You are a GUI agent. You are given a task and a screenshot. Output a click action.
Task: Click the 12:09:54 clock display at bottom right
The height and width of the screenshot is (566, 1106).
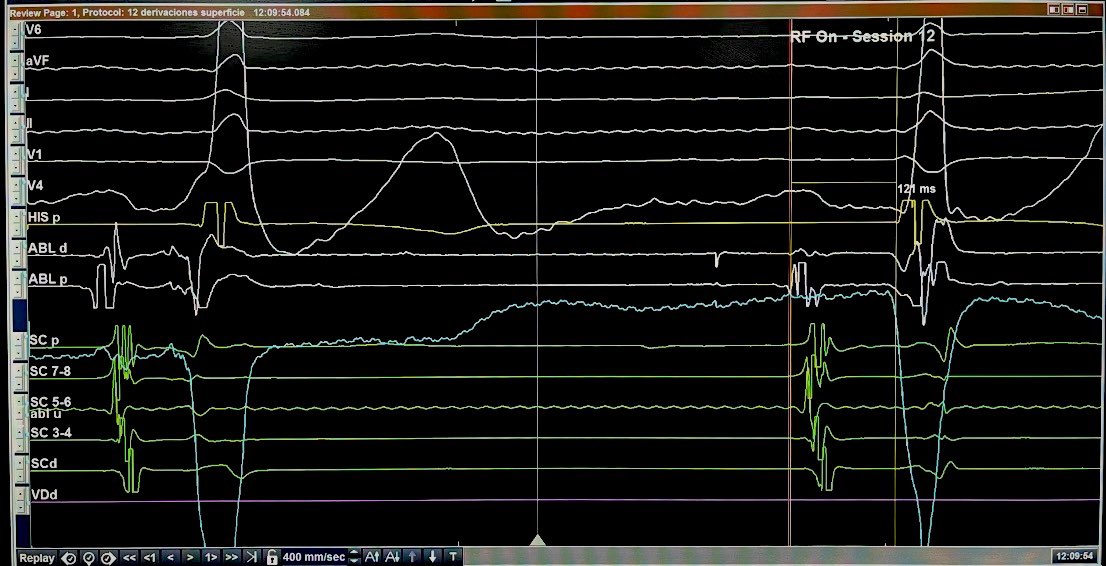coord(1074,557)
